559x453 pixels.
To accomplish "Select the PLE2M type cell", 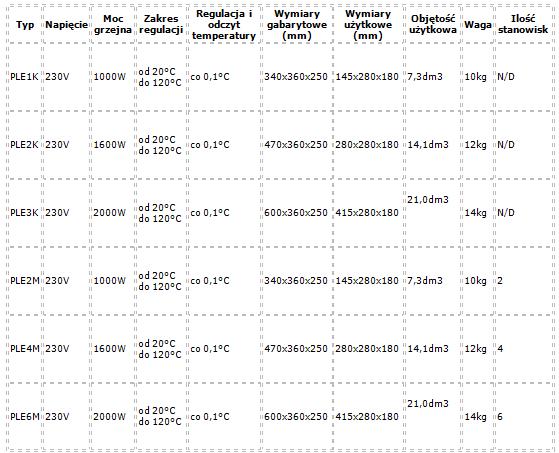I will coord(25,280).
